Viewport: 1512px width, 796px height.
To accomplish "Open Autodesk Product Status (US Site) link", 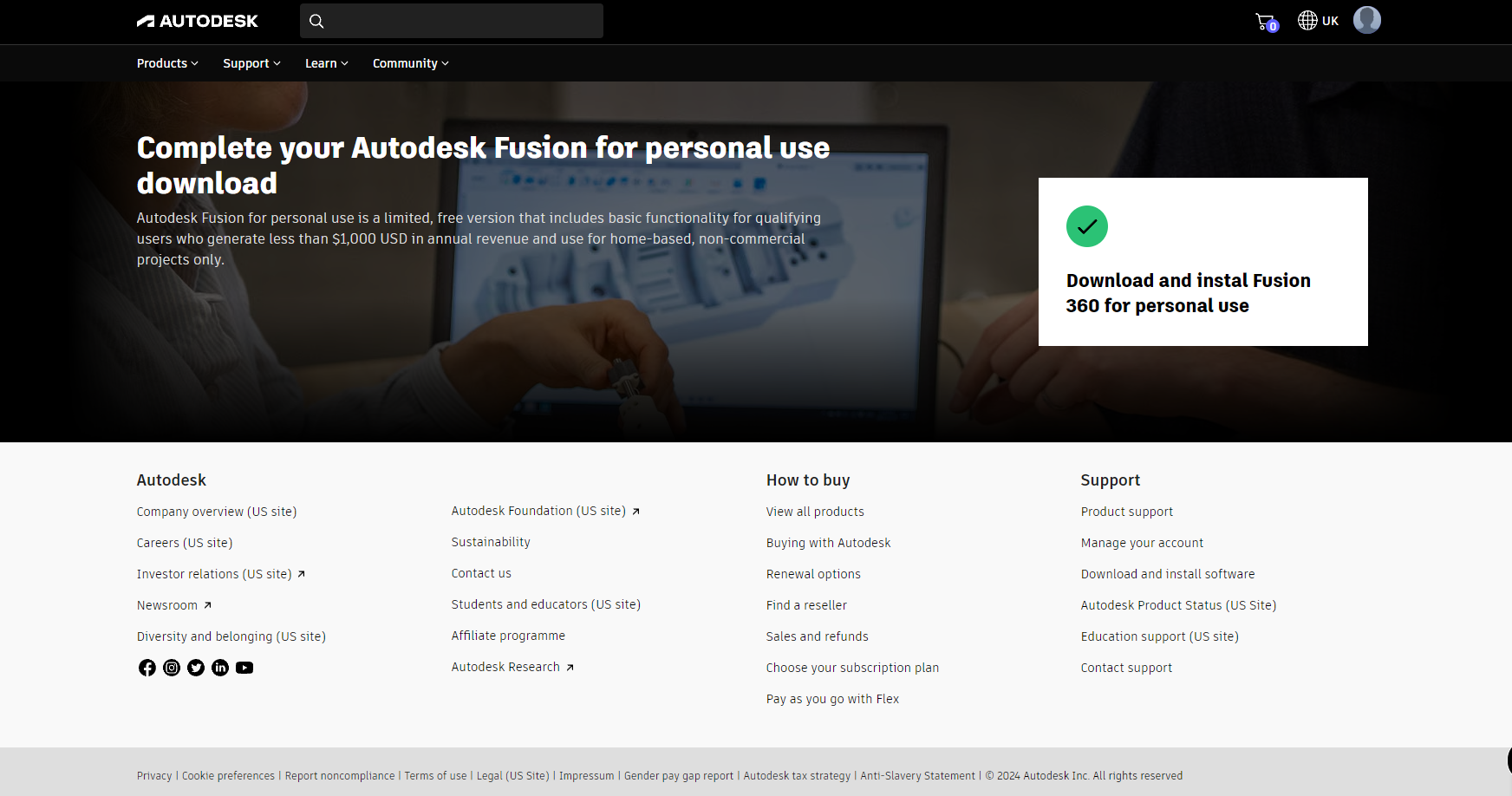I will 1178,605.
